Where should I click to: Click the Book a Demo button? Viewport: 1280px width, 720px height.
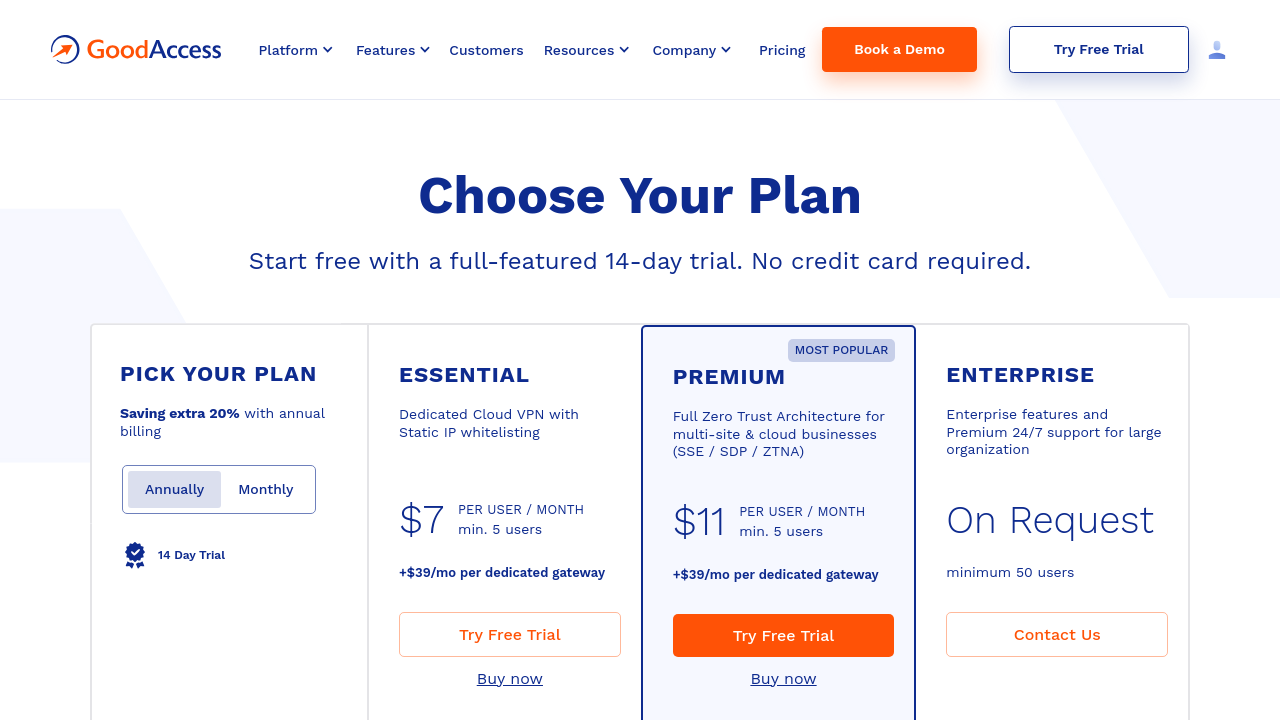pyautogui.click(x=899, y=49)
